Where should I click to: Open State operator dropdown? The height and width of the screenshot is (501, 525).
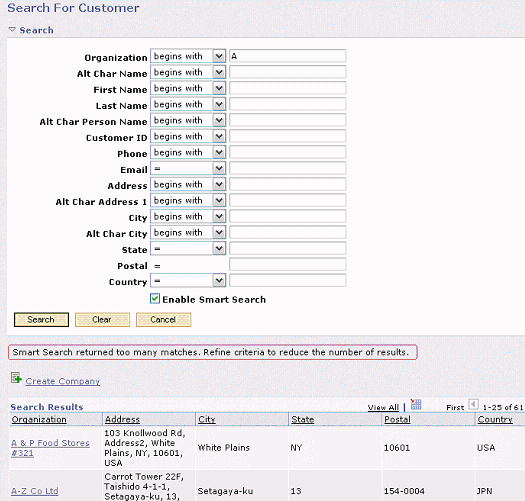tap(188, 248)
